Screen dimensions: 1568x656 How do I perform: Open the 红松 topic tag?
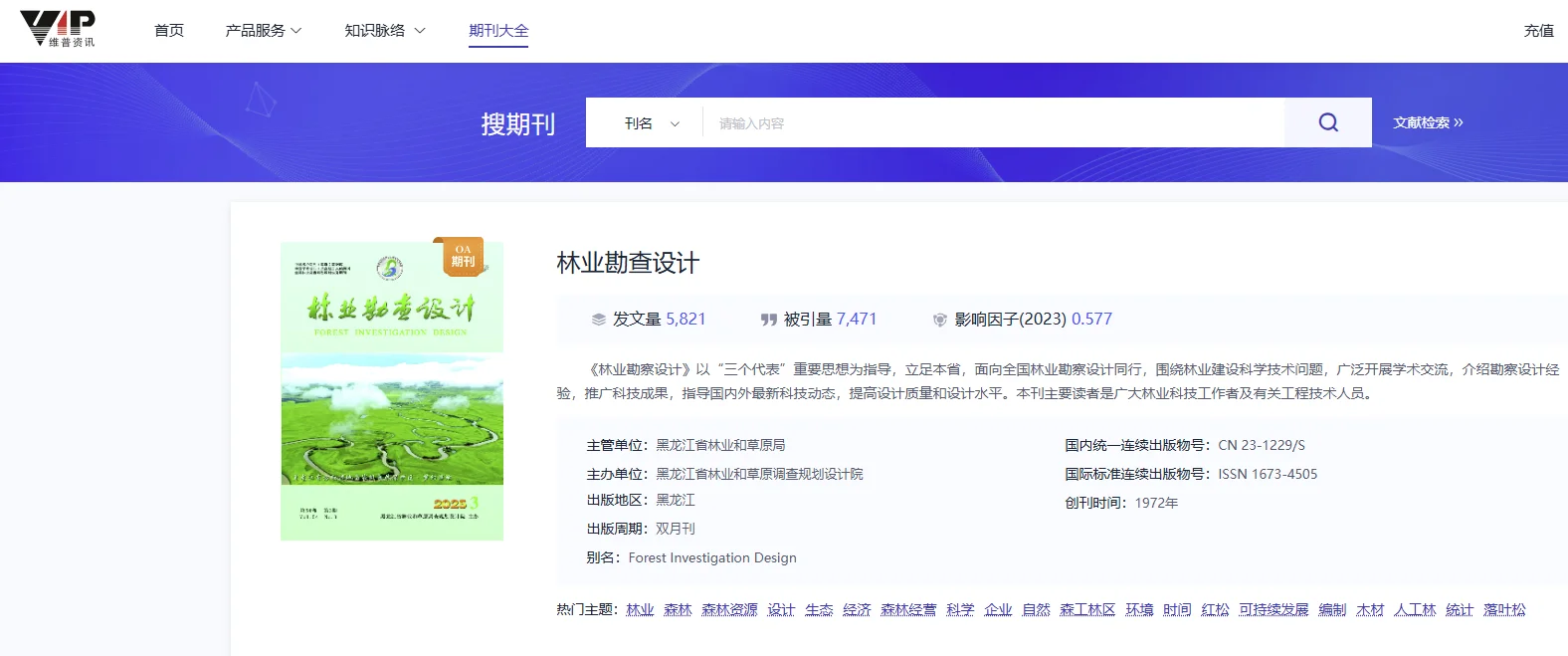click(x=1215, y=610)
